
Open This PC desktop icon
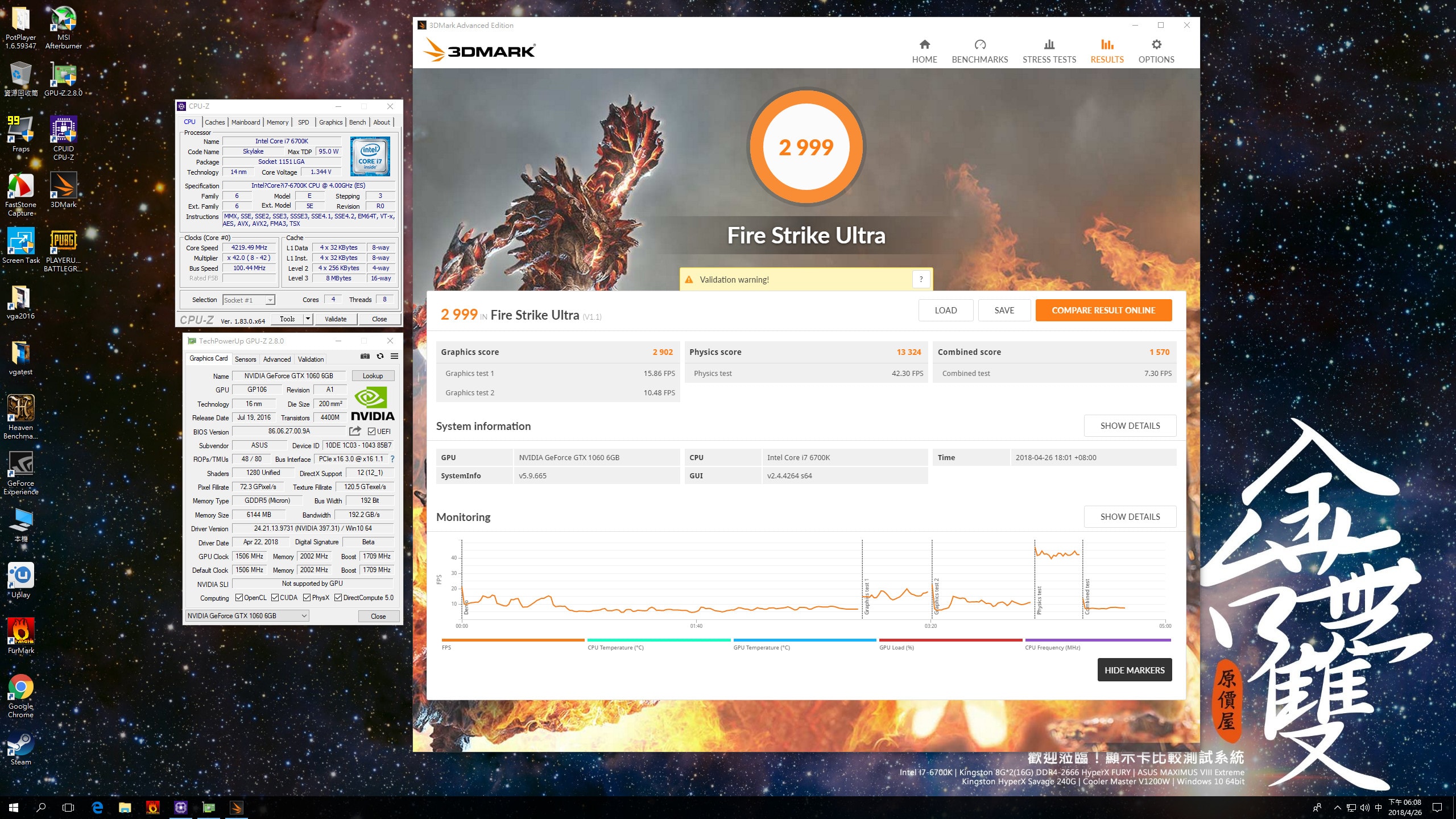point(21,524)
